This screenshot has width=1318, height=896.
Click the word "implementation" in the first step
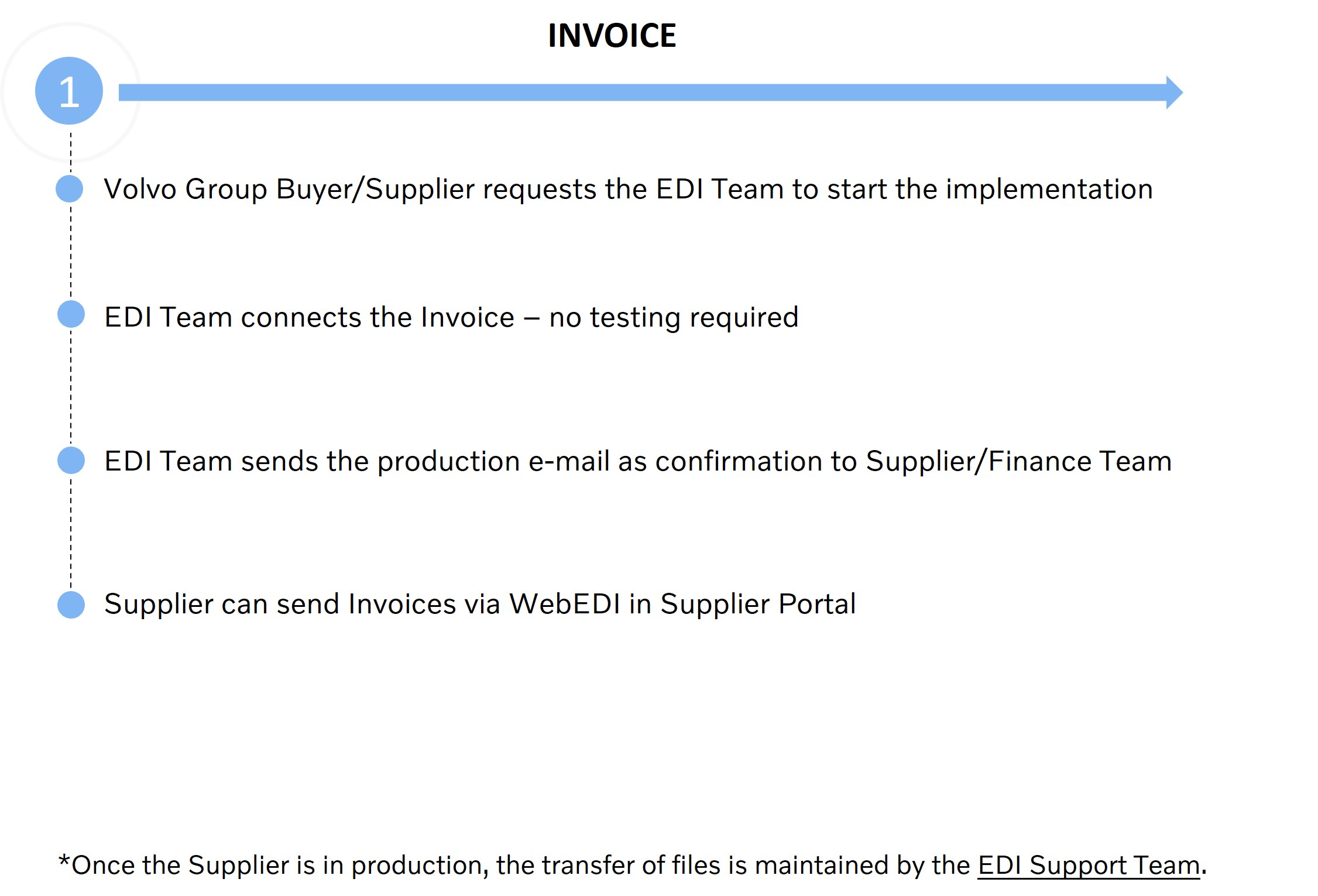click(x=1049, y=189)
